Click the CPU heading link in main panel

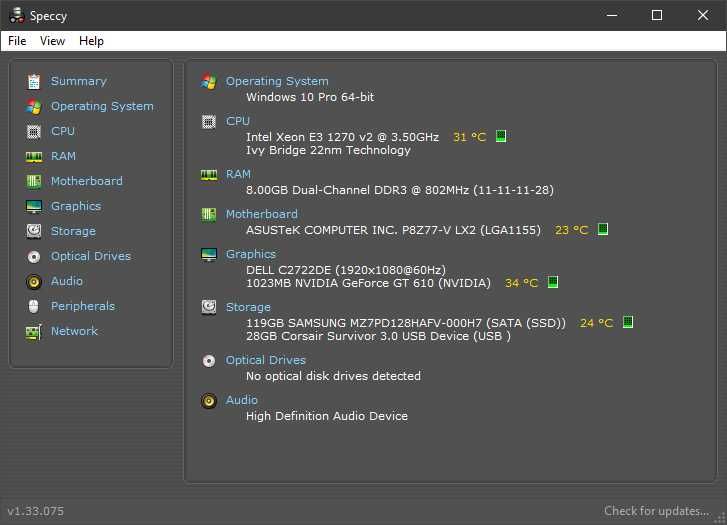(238, 121)
